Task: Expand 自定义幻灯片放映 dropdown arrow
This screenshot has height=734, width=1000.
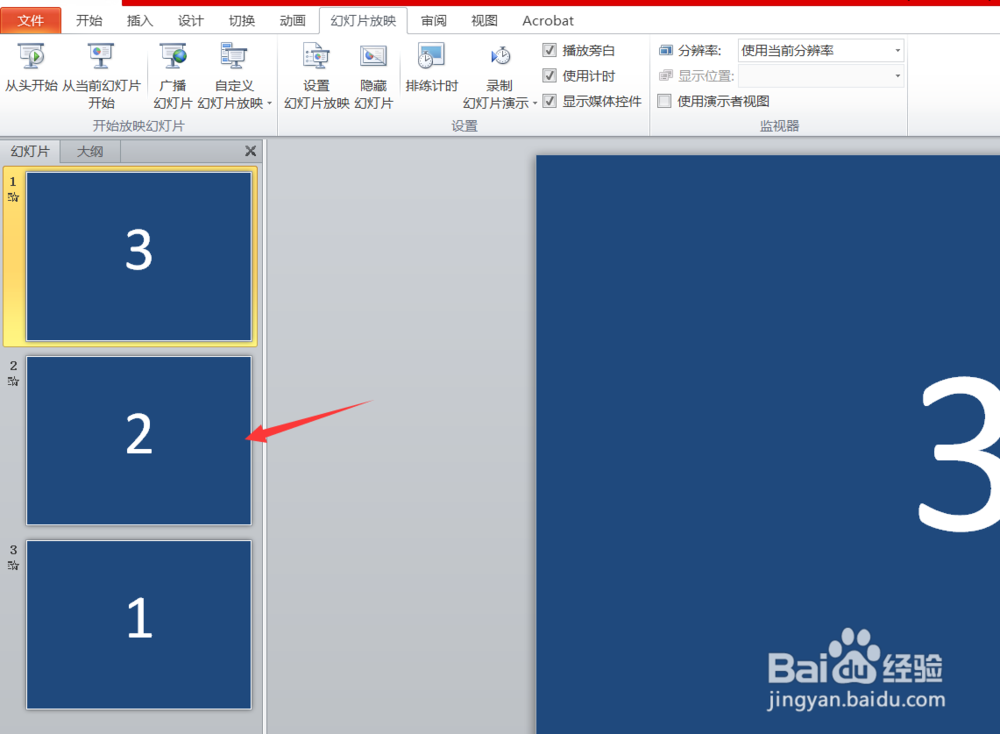Action: pyautogui.click(x=270, y=103)
